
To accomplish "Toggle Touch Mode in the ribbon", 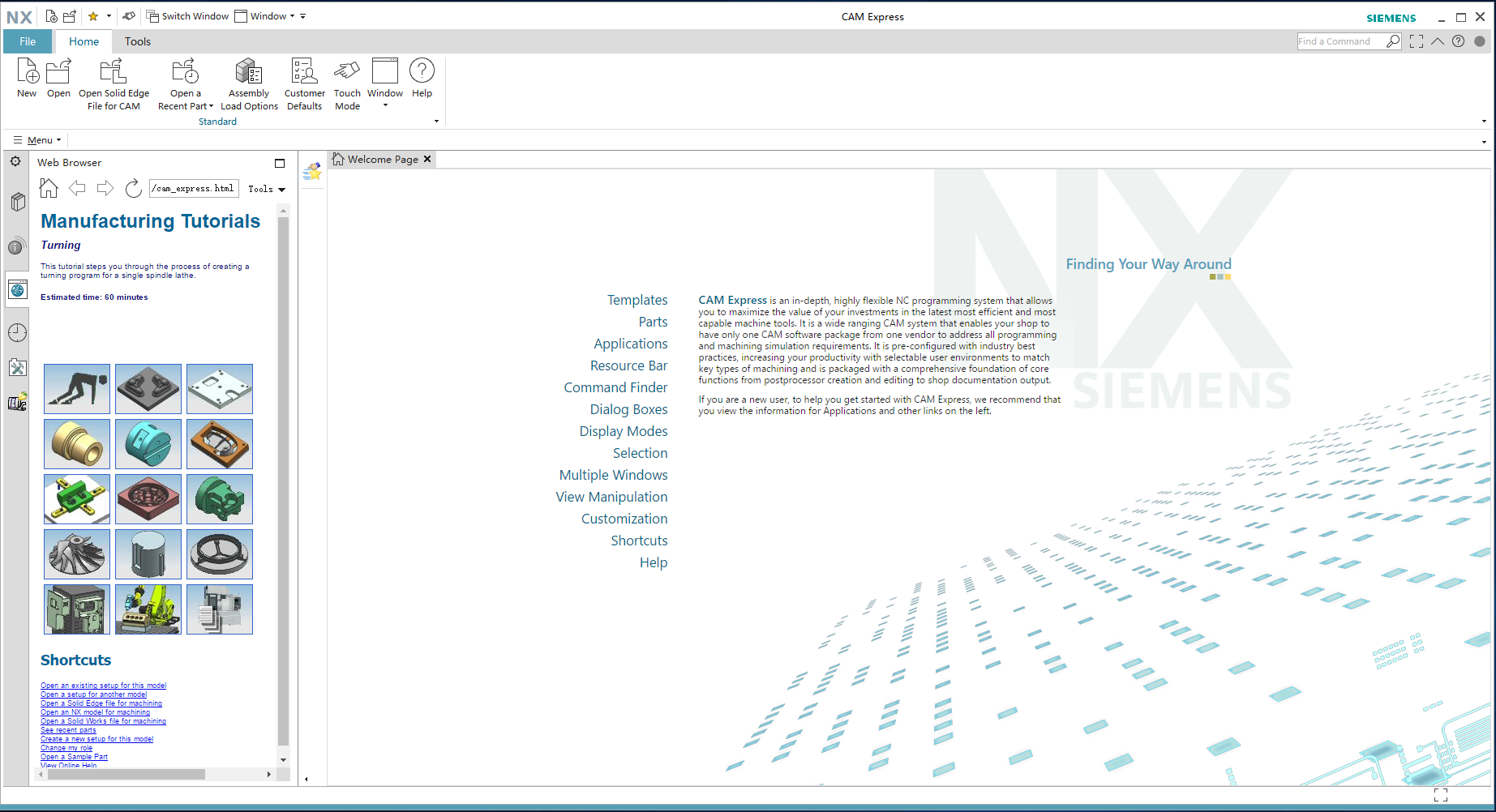I will click(x=347, y=84).
